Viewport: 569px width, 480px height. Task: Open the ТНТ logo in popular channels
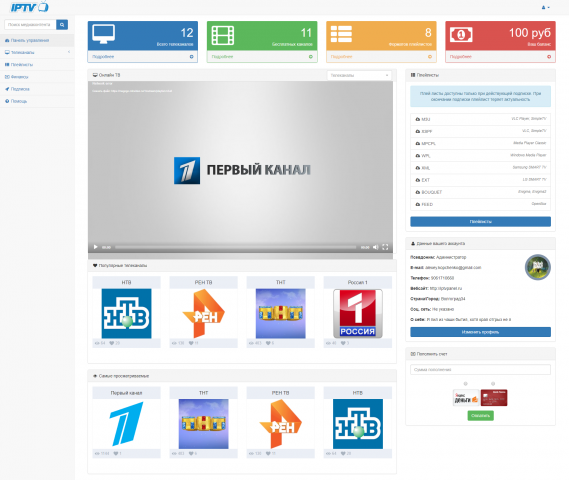click(281, 313)
